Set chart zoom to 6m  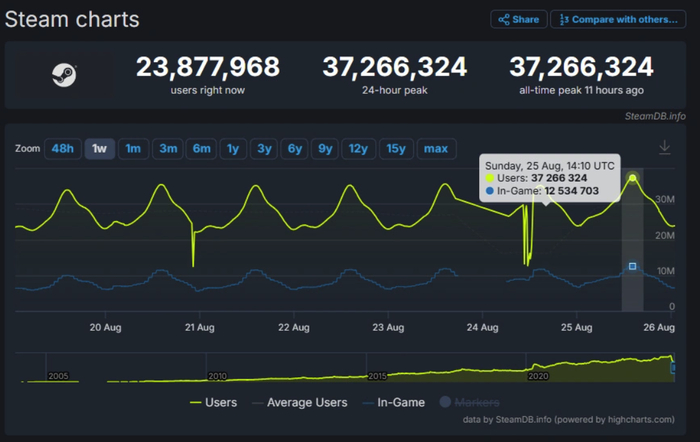(x=201, y=149)
